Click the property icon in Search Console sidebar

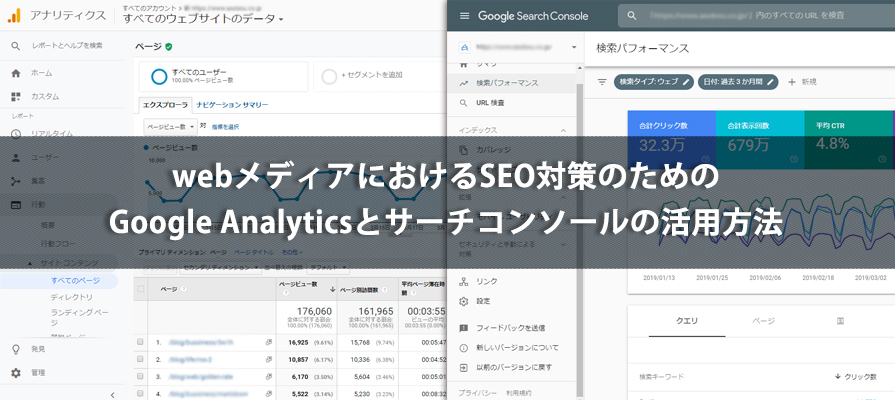click(464, 47)
